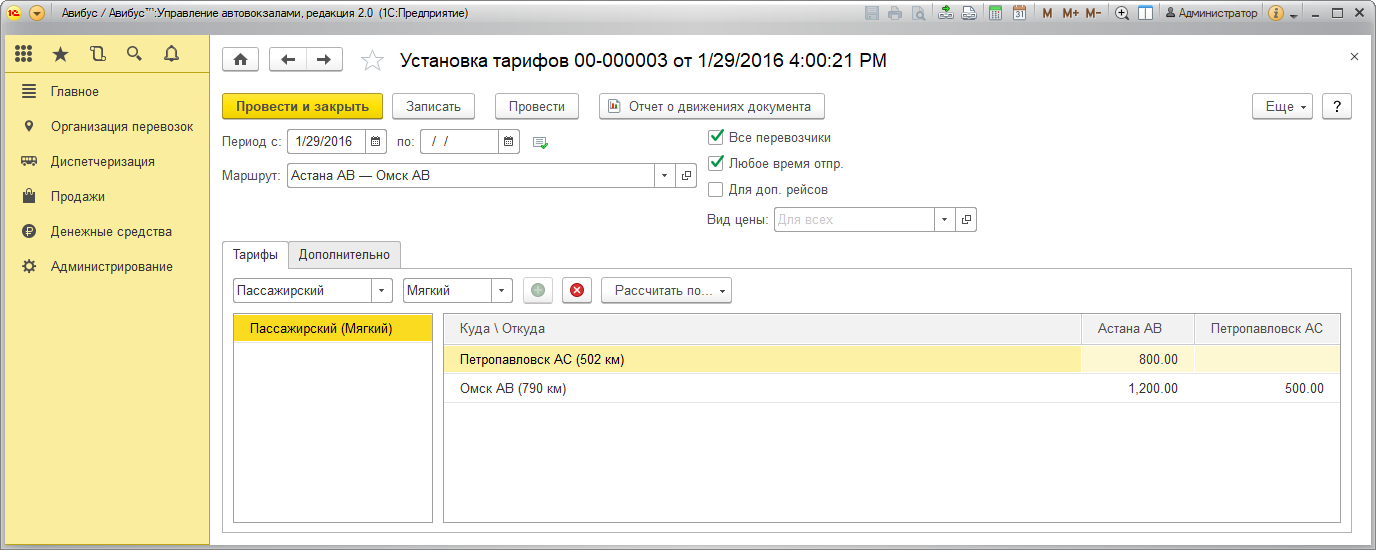1376x550 pixels.
Task: Expand the Маршрут dropdown list
Action: [x=665, y=176]
